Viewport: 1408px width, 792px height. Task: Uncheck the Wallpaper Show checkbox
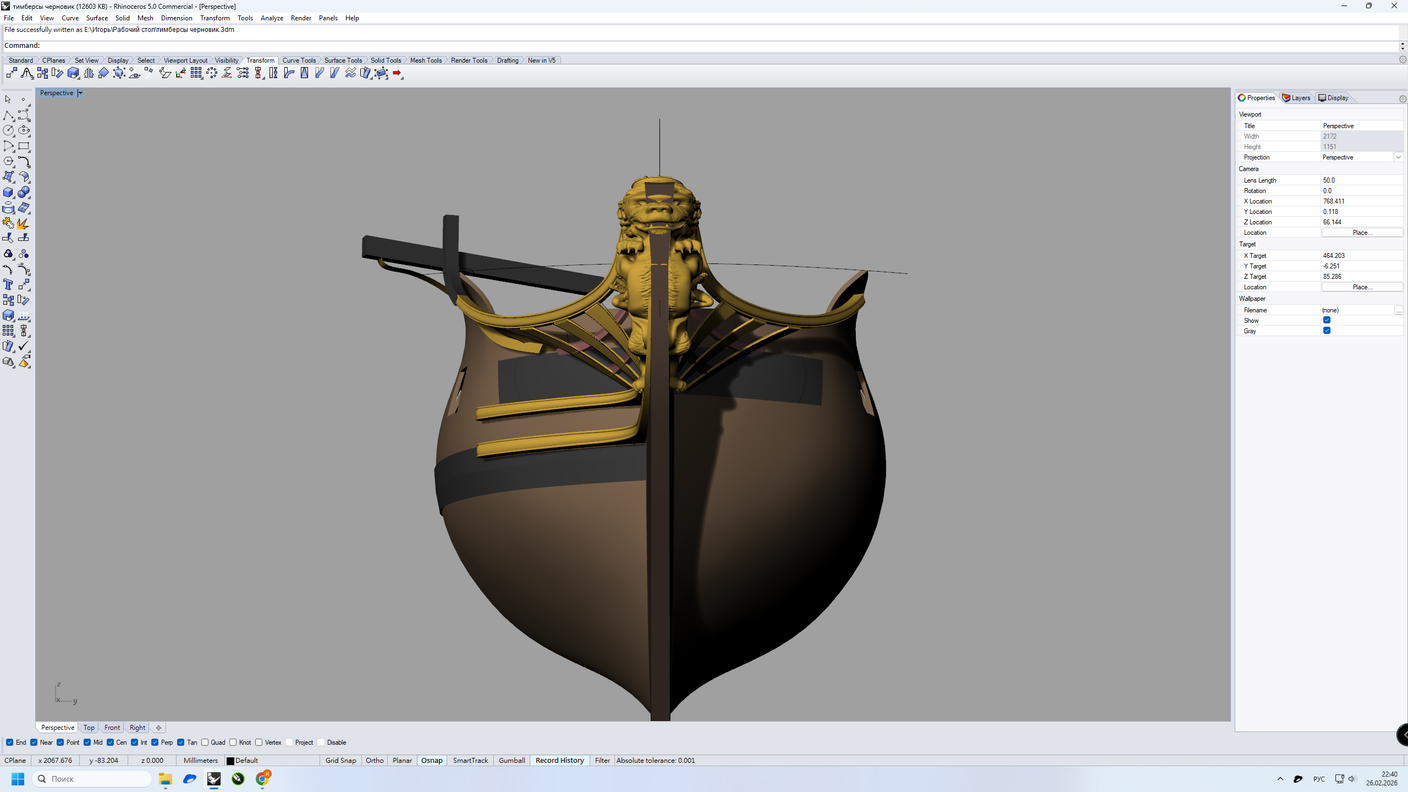click(1327, 320)
